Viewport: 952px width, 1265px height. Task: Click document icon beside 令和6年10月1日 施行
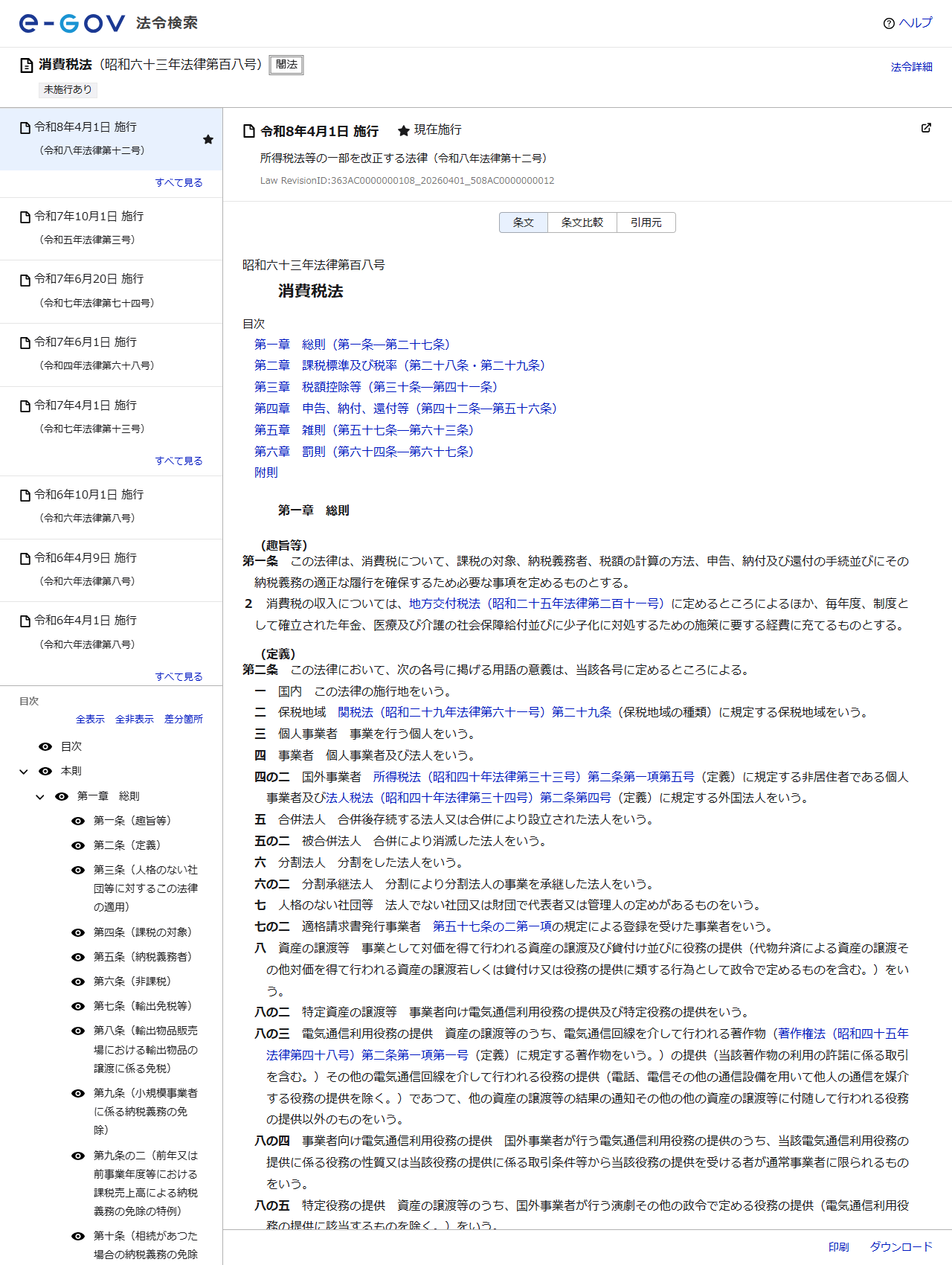click(25, 496)
